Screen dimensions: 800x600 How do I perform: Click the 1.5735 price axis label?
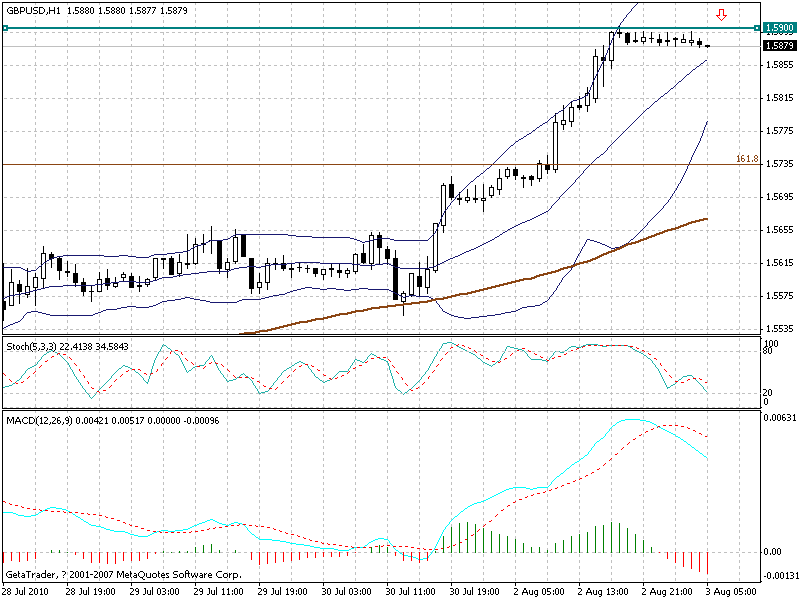coord(780,164)
